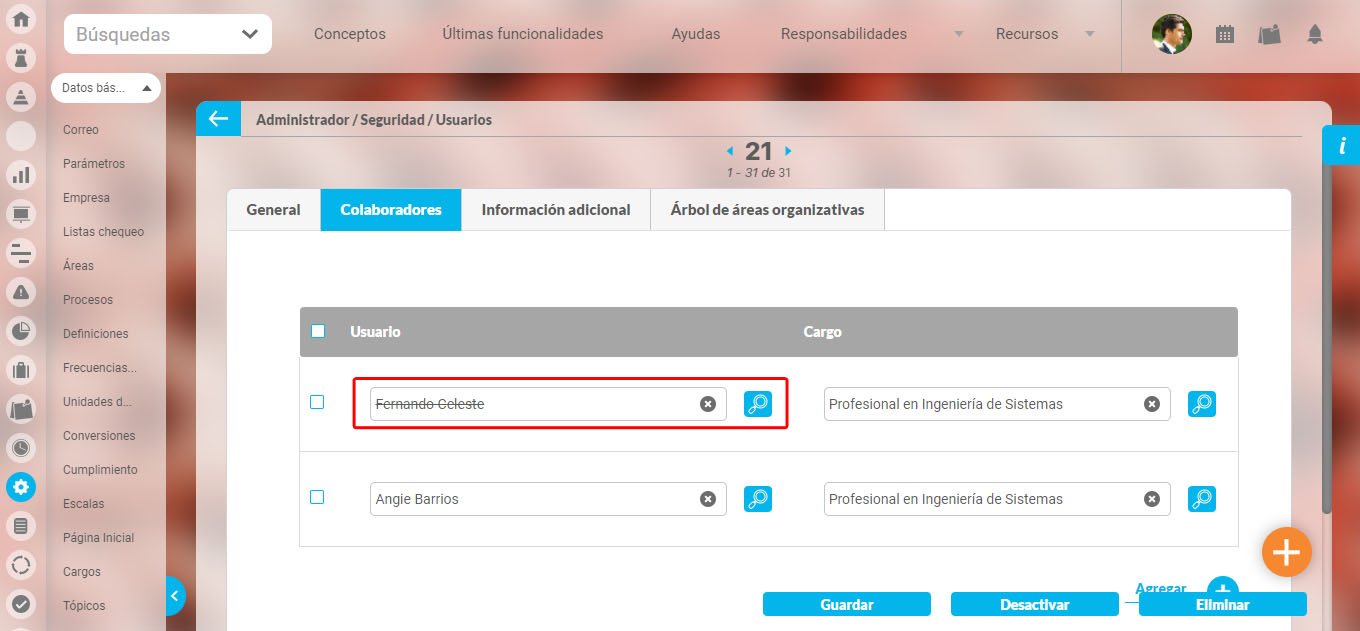
Task: Click the search icon next to Fernando Celeste
Action: [x=758, y=404]
